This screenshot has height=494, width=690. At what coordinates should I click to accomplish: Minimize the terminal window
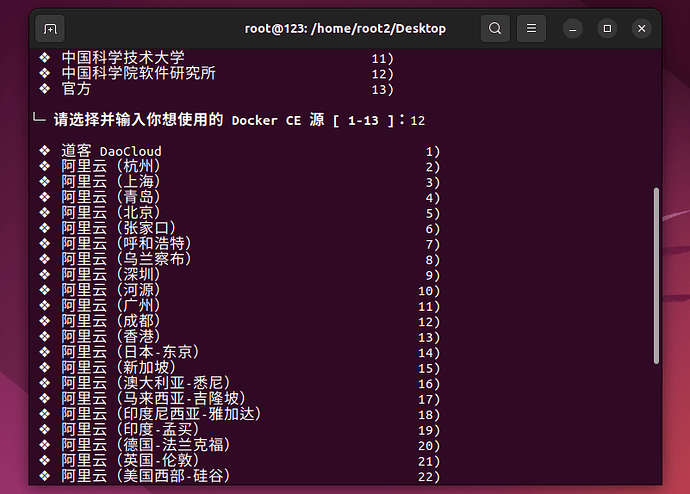coord(573,29)
